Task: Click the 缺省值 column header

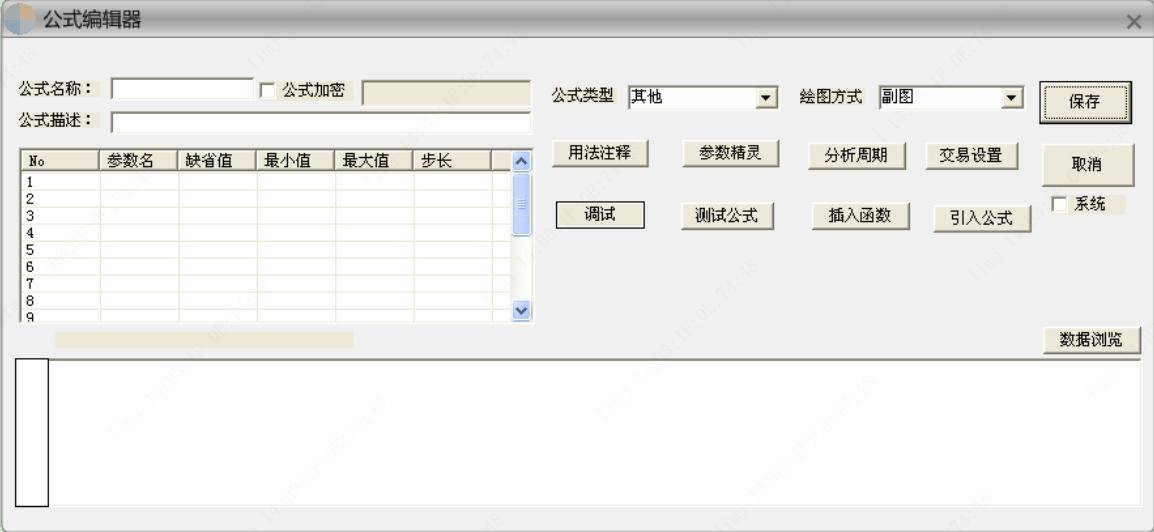Action: (217, 160)
